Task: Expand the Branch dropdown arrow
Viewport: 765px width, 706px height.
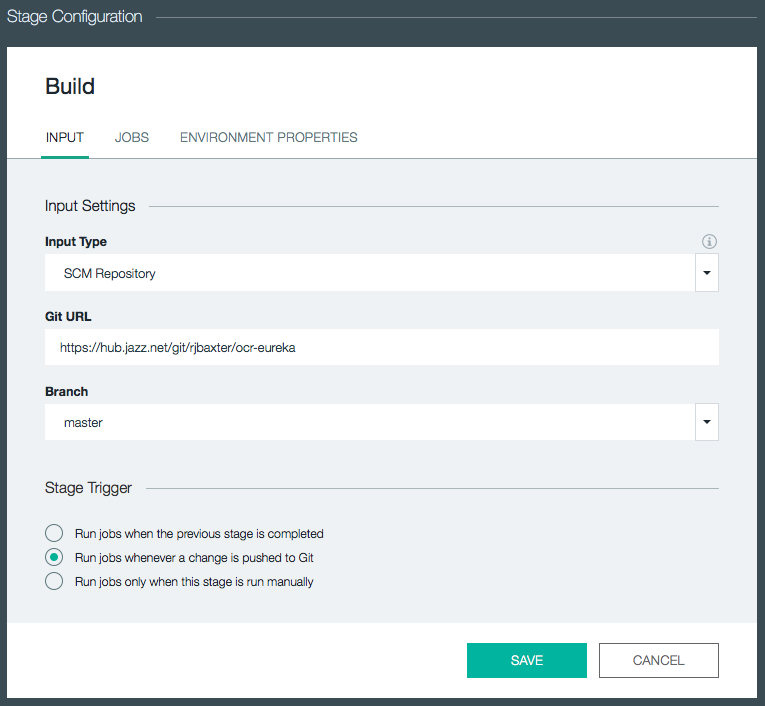Action: 706,423
